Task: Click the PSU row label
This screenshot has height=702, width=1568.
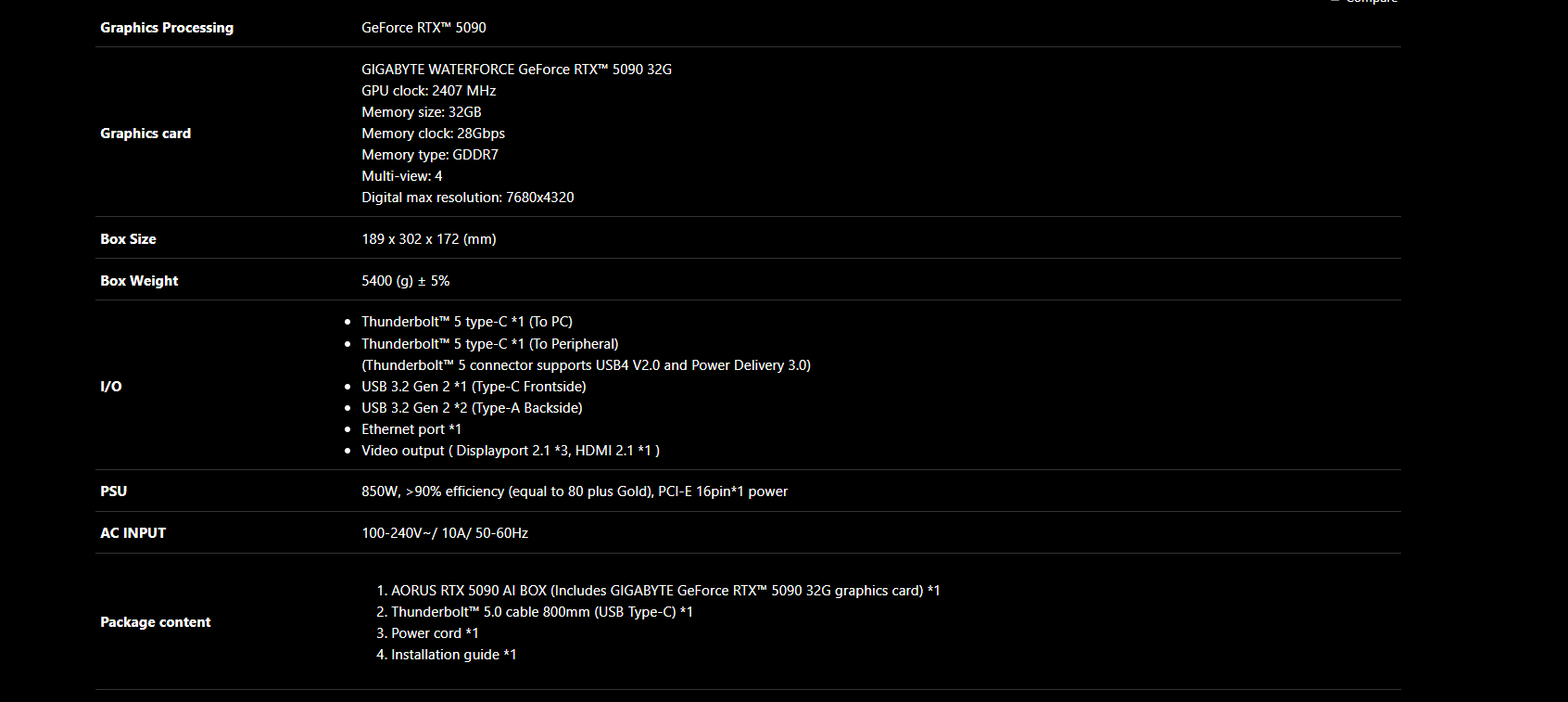Action: [x=113, y=491]
